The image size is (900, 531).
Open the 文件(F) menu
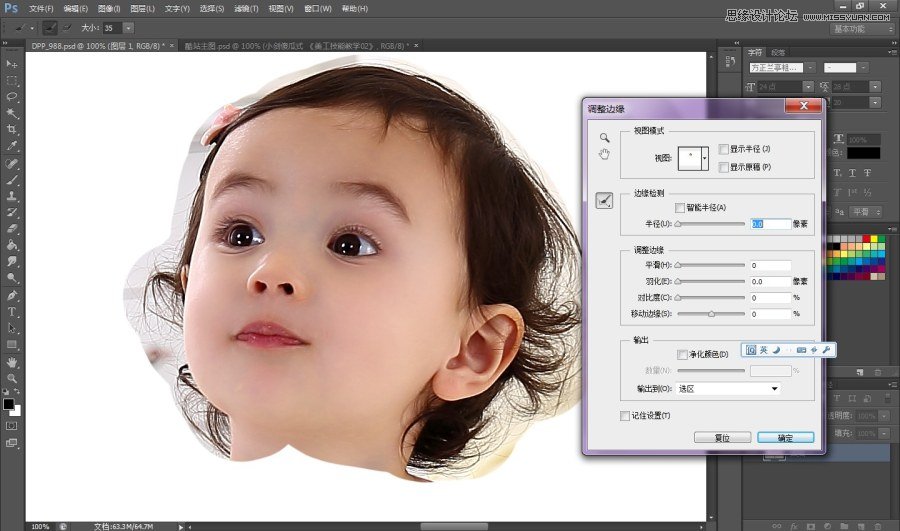coord(41,9)
